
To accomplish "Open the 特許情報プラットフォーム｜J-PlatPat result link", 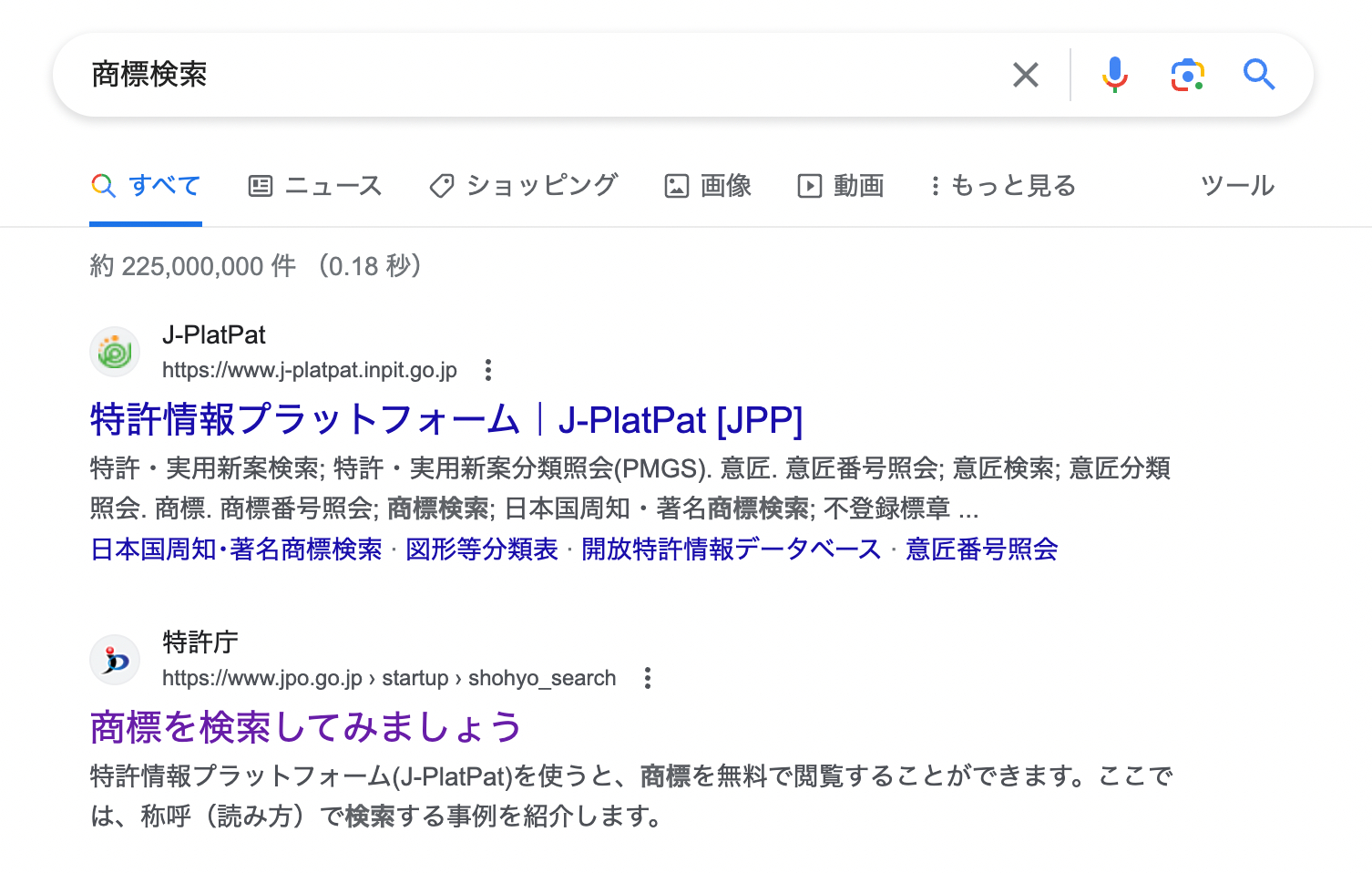I will pyautogui.click(x=445, y=419).
